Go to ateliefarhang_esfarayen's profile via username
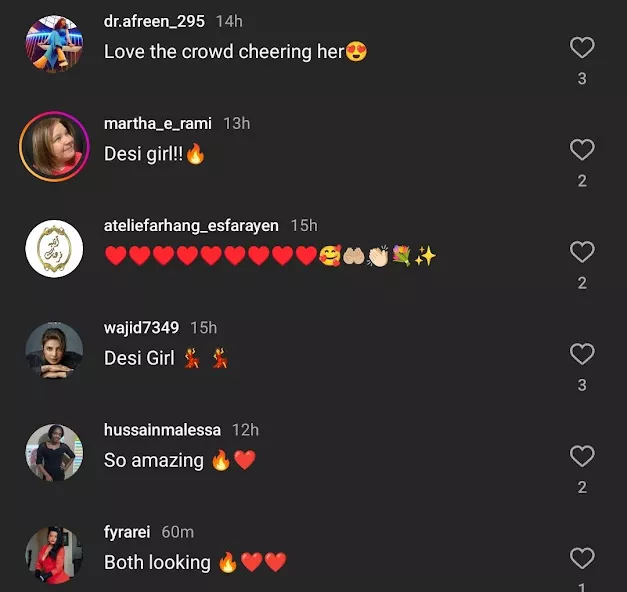The width and height of the screenshot is (627, 592). 191,225
